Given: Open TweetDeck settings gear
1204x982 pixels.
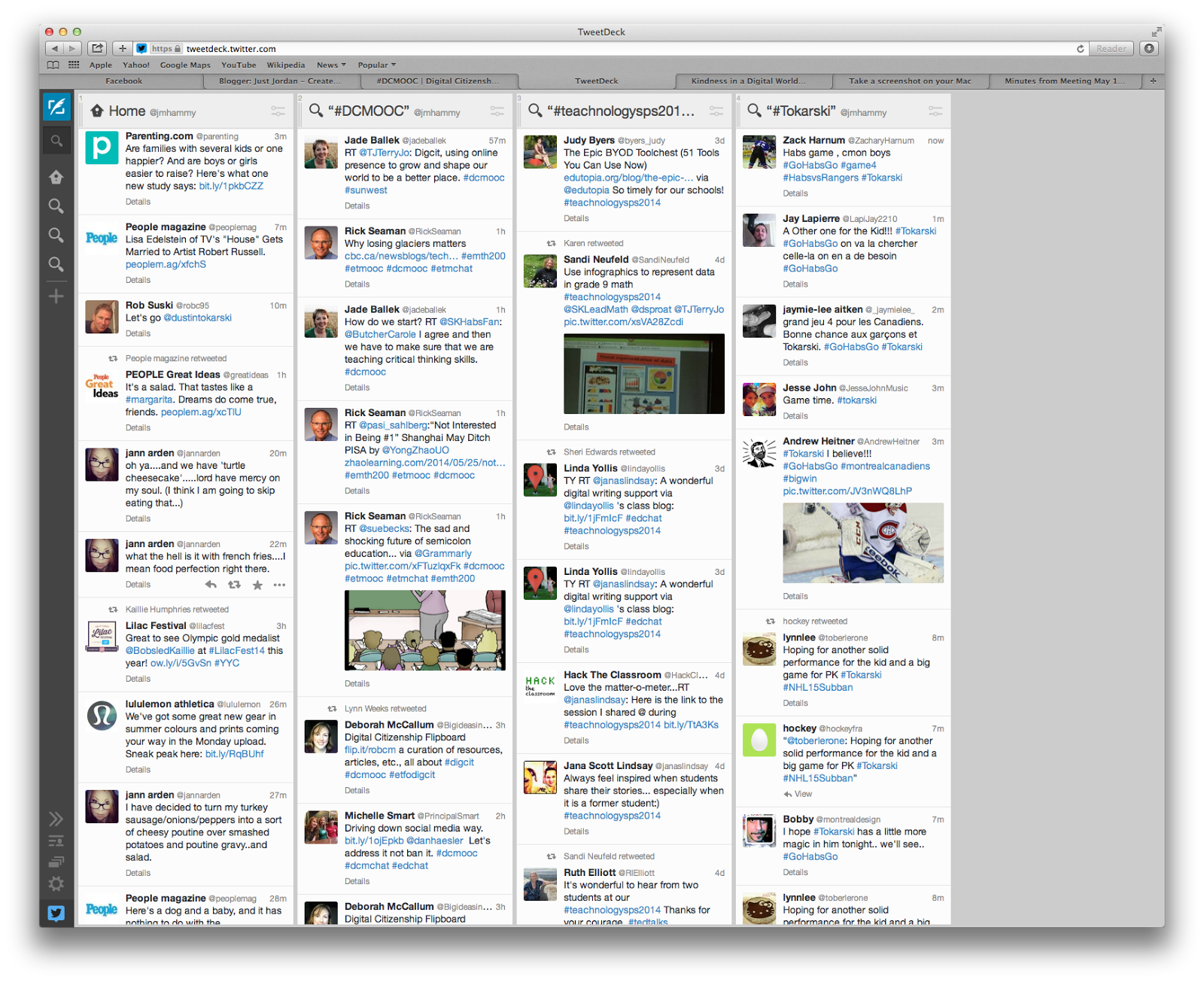Looking at the screenshot, I should 56,884.
